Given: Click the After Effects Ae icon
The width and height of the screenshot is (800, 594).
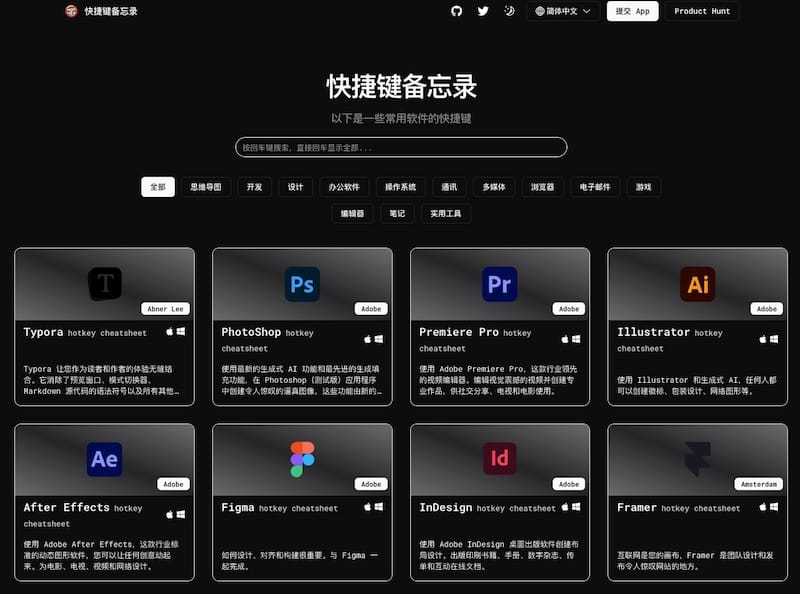Looking at the screenshot, I should [105, 459].
